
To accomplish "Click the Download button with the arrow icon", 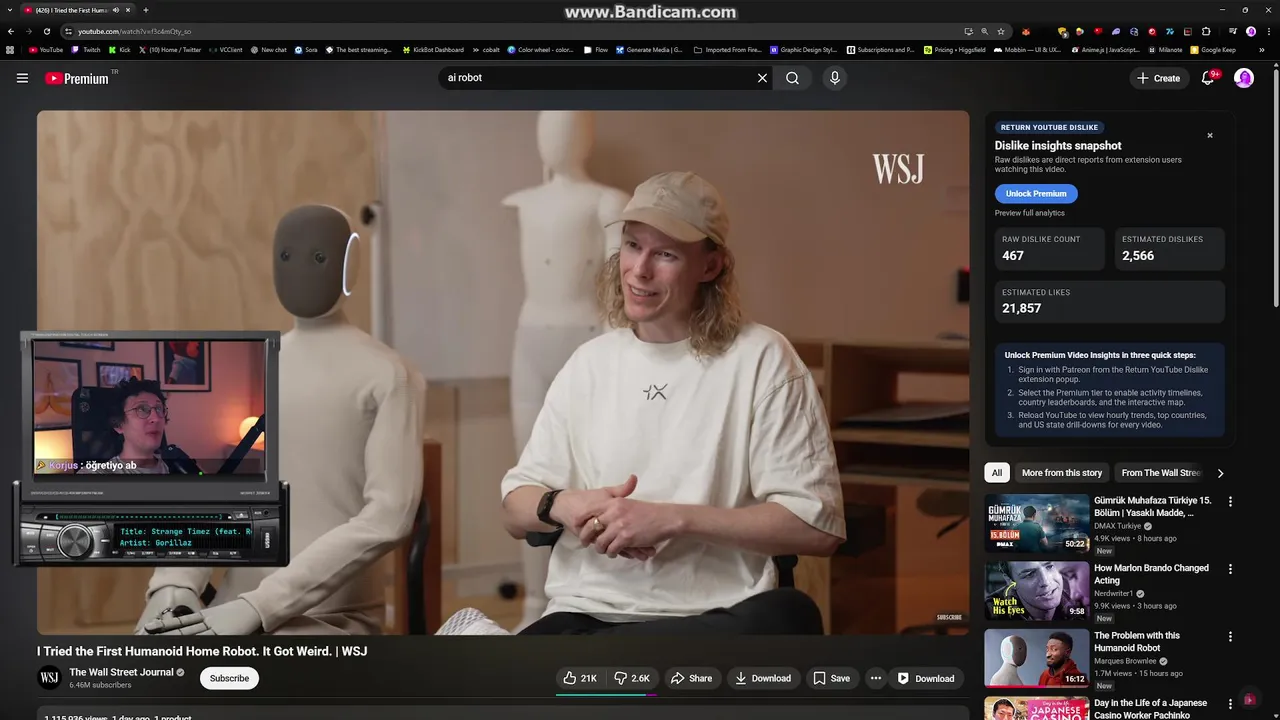I will coord(763,678).
